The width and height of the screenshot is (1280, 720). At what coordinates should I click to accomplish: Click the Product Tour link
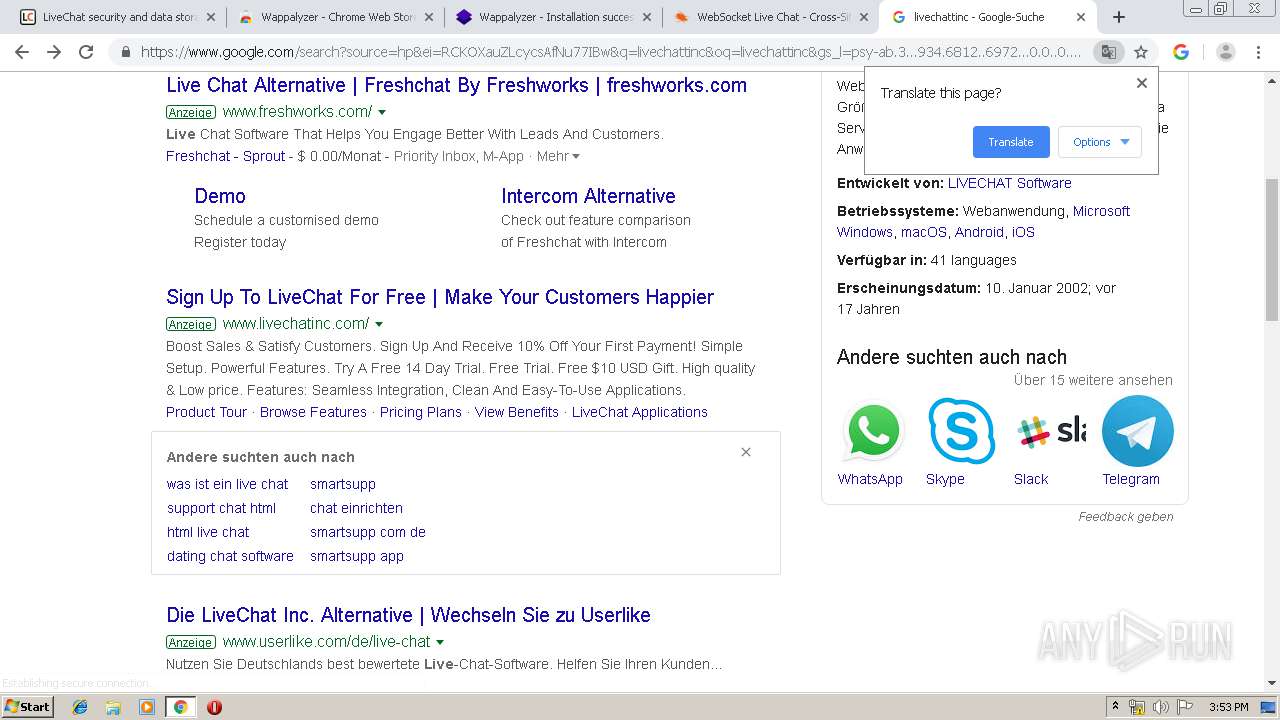[206, 412]
